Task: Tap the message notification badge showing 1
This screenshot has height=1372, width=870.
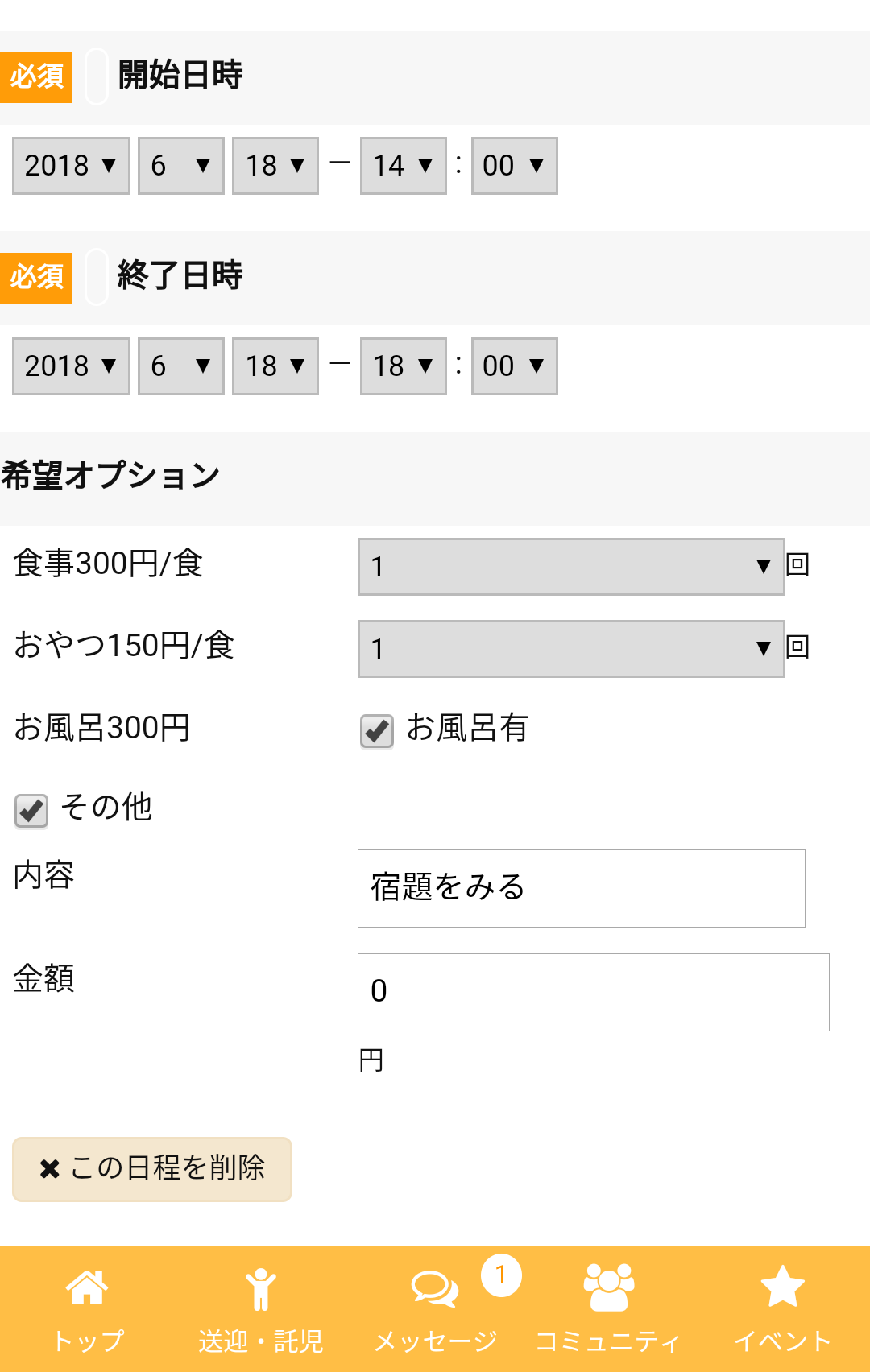Action: coord(501,1275)
